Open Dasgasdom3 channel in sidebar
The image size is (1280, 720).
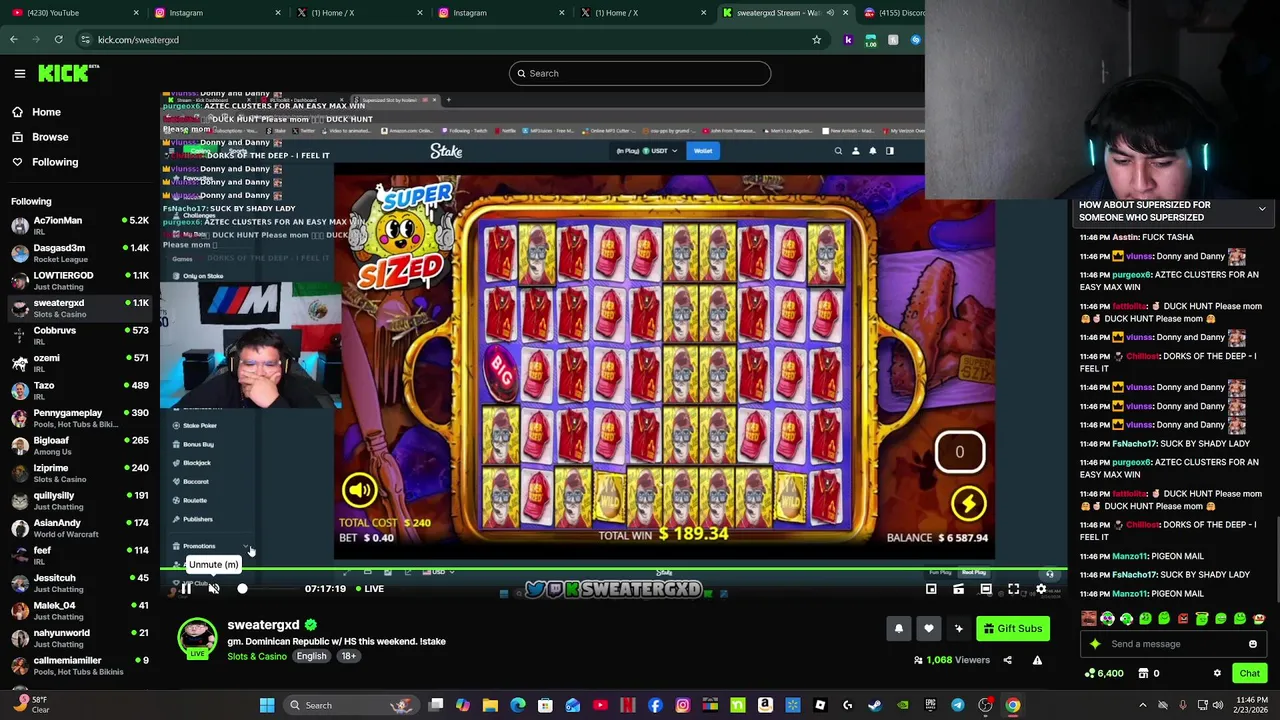pos(80,253)
